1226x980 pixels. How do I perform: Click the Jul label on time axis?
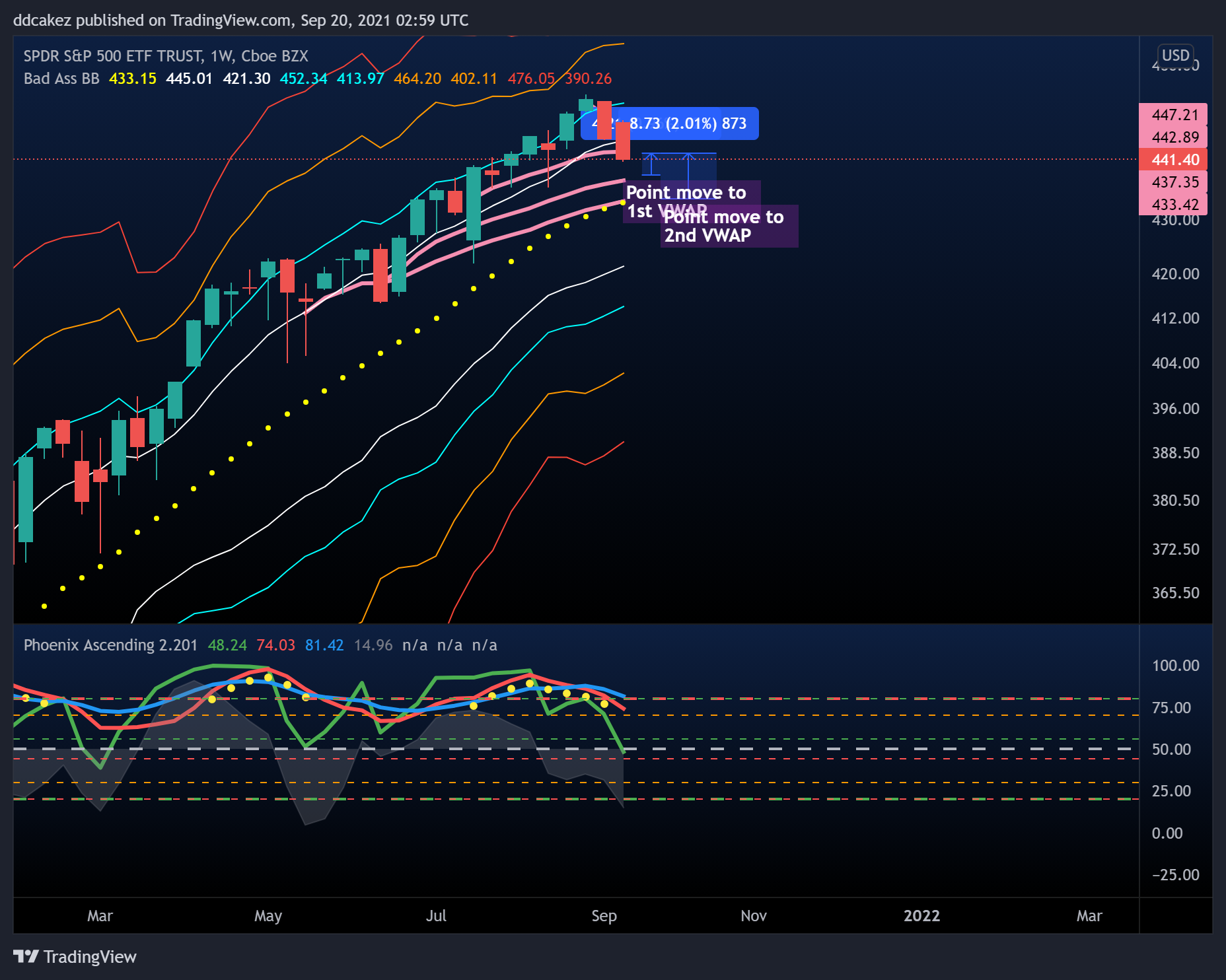436,916
